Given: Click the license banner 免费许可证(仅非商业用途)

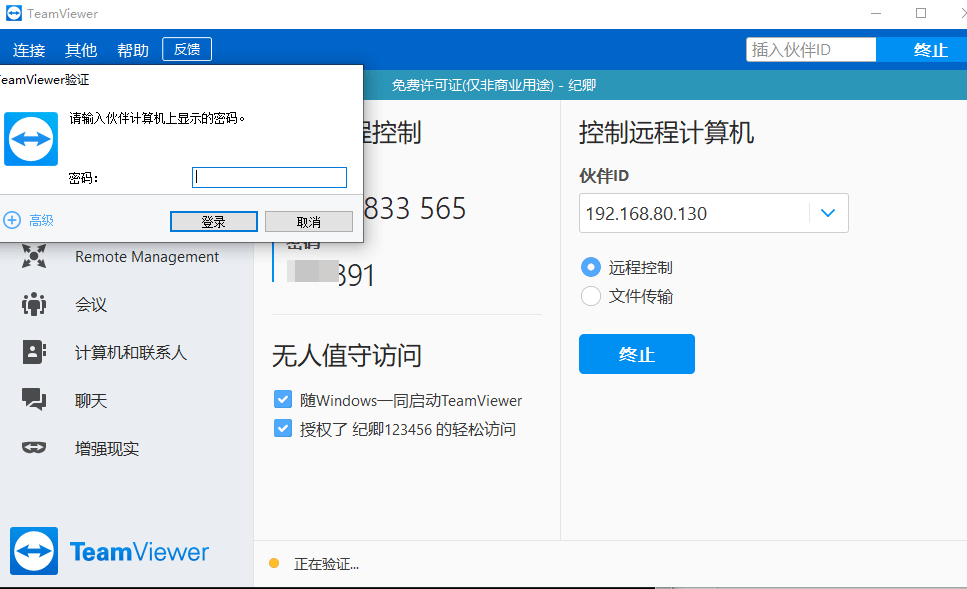Looking at the screenshot, I should click(473, 85).
